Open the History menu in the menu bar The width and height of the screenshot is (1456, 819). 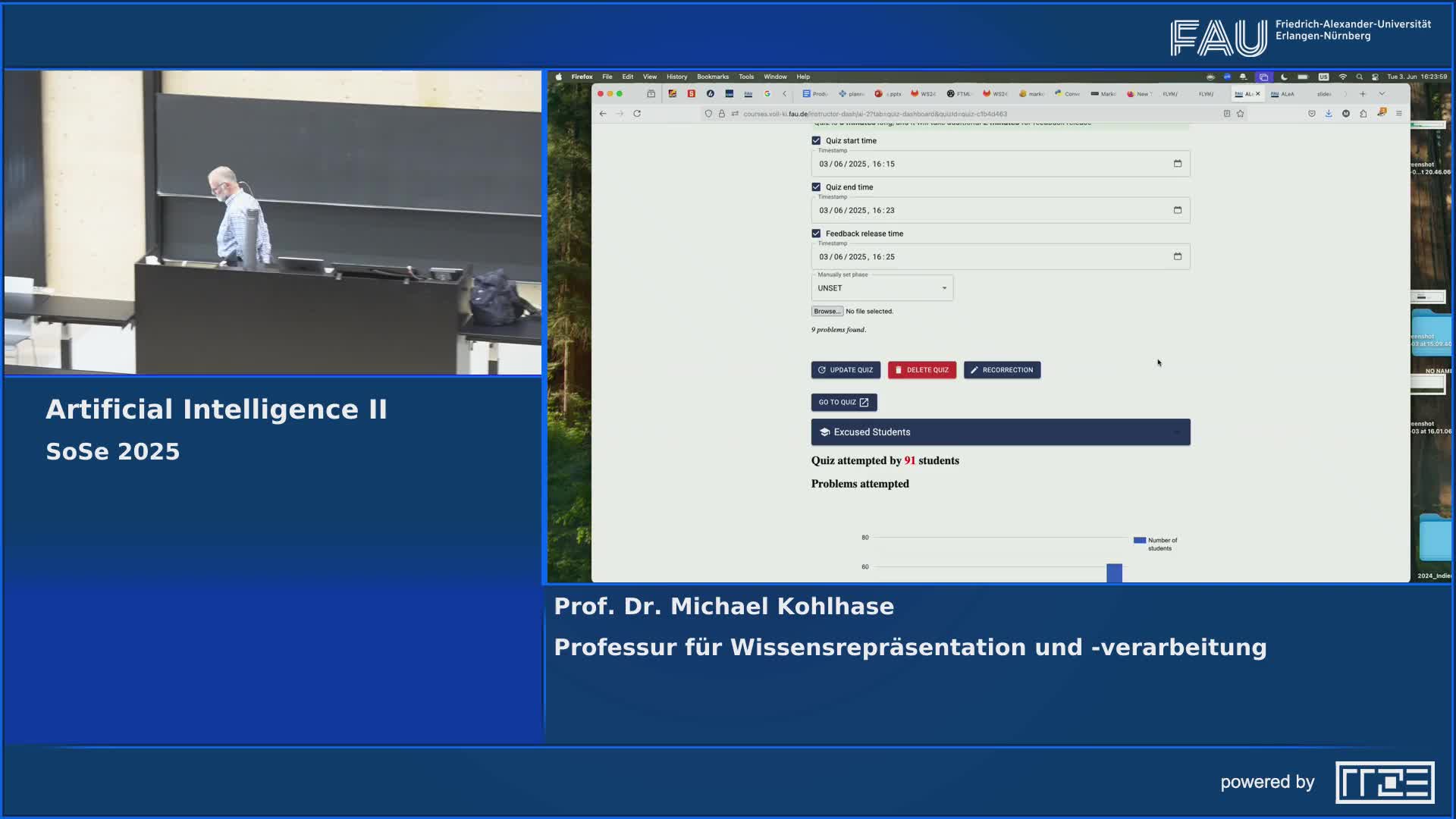click(676, 77)
